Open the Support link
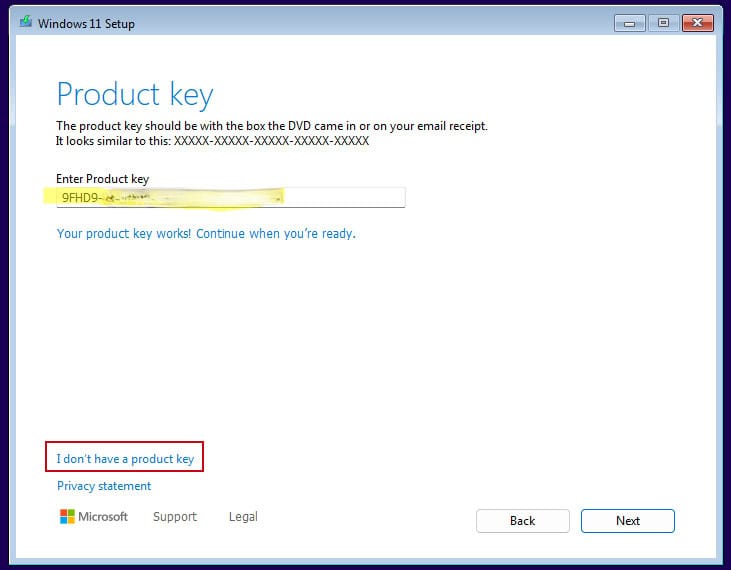Image resolution: width=731 pixels, height=570 pixels. coord(175,517)
